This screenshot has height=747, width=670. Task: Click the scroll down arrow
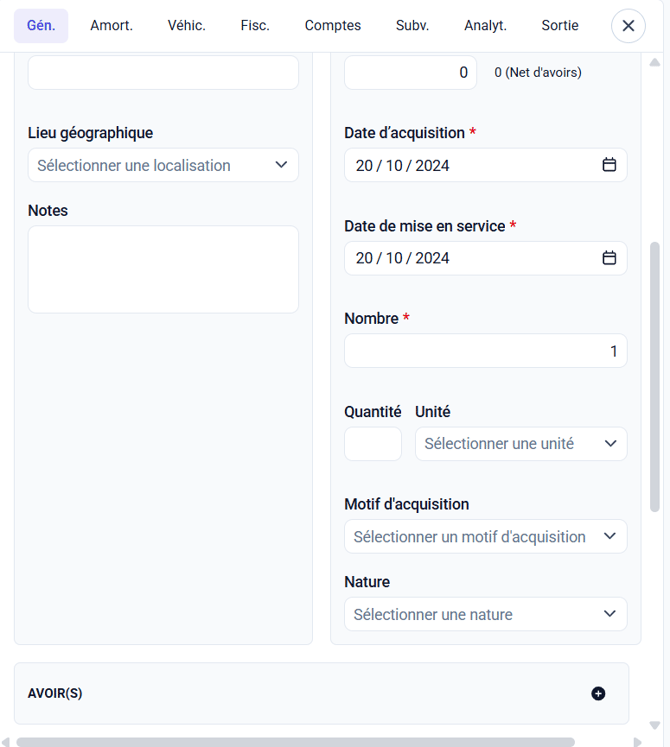(655, 725)
